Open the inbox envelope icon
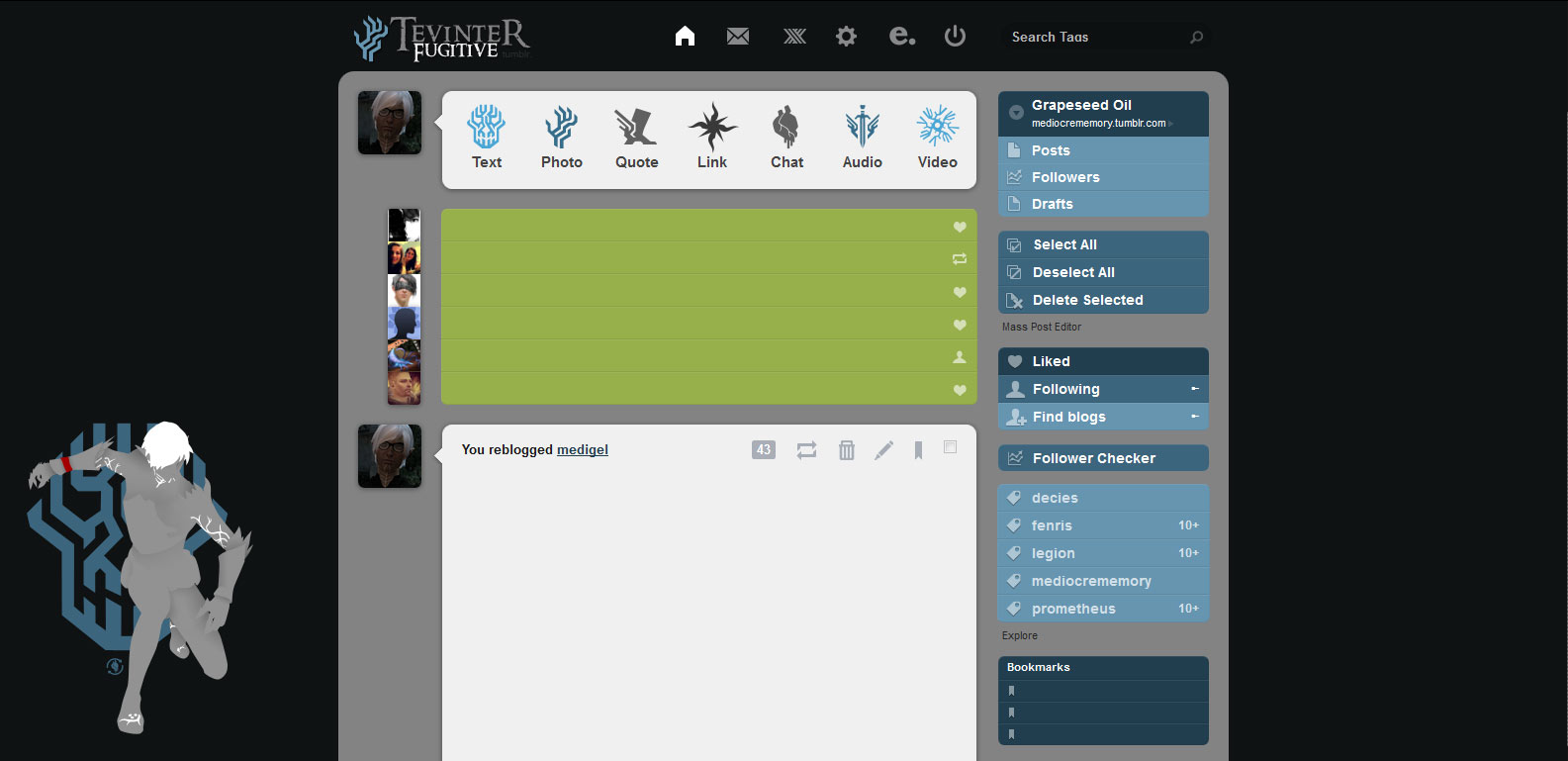This screenshot has width=1568, height=761. tap(738, 37)
